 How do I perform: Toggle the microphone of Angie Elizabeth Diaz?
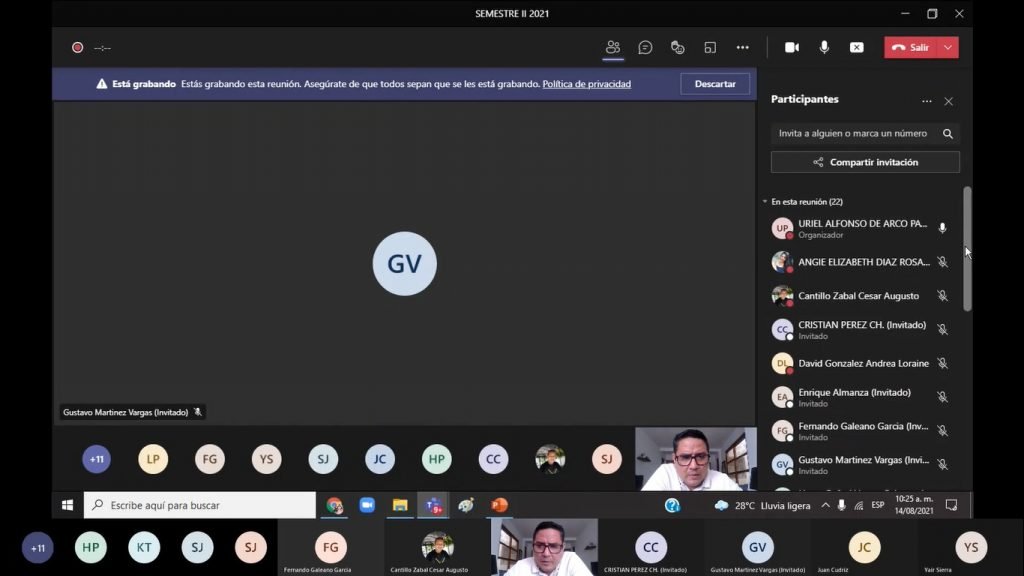click(942, 262)
